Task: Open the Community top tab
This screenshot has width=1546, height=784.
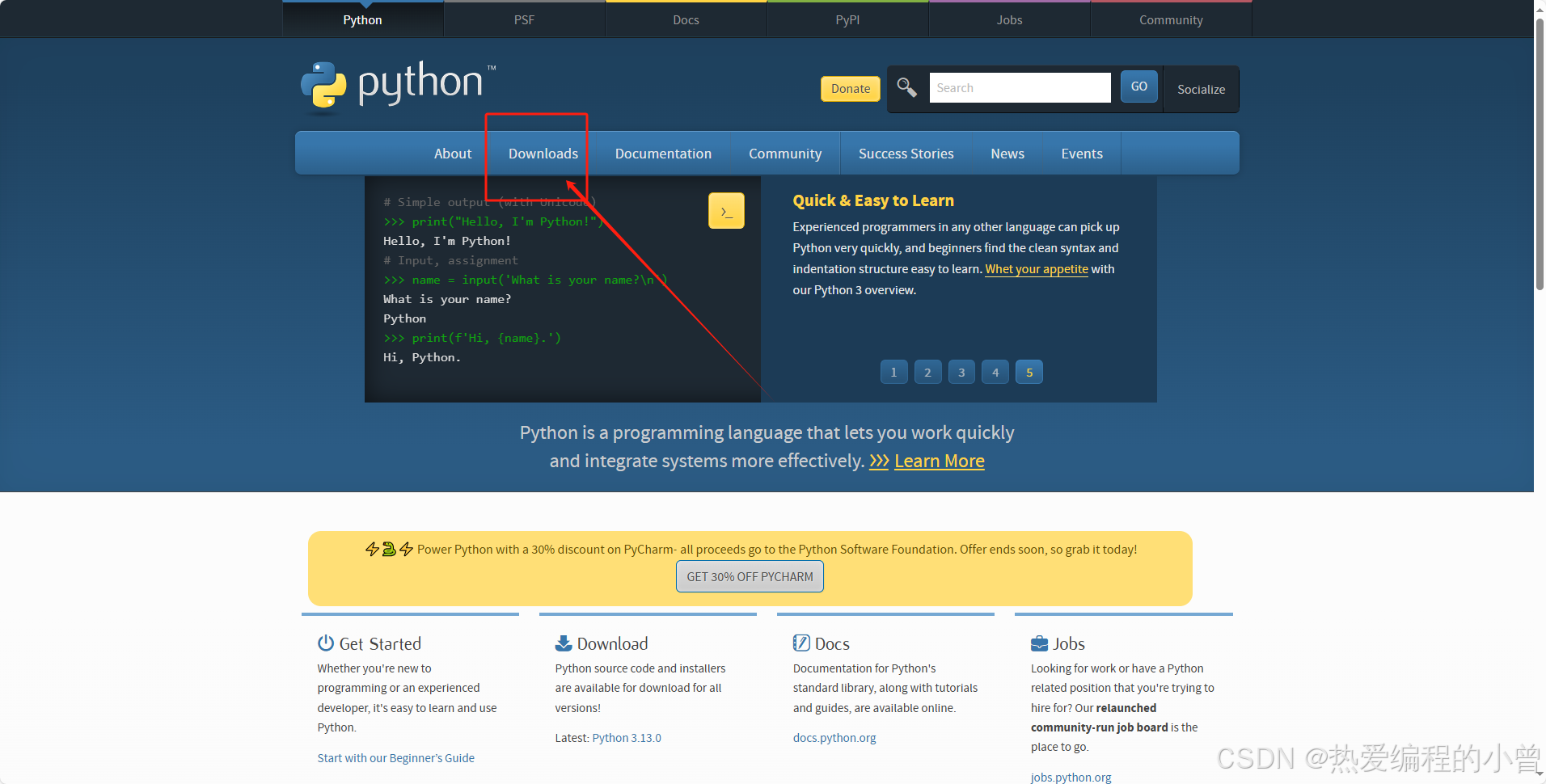Action: pyautogui.click(x=1171, y=19)
